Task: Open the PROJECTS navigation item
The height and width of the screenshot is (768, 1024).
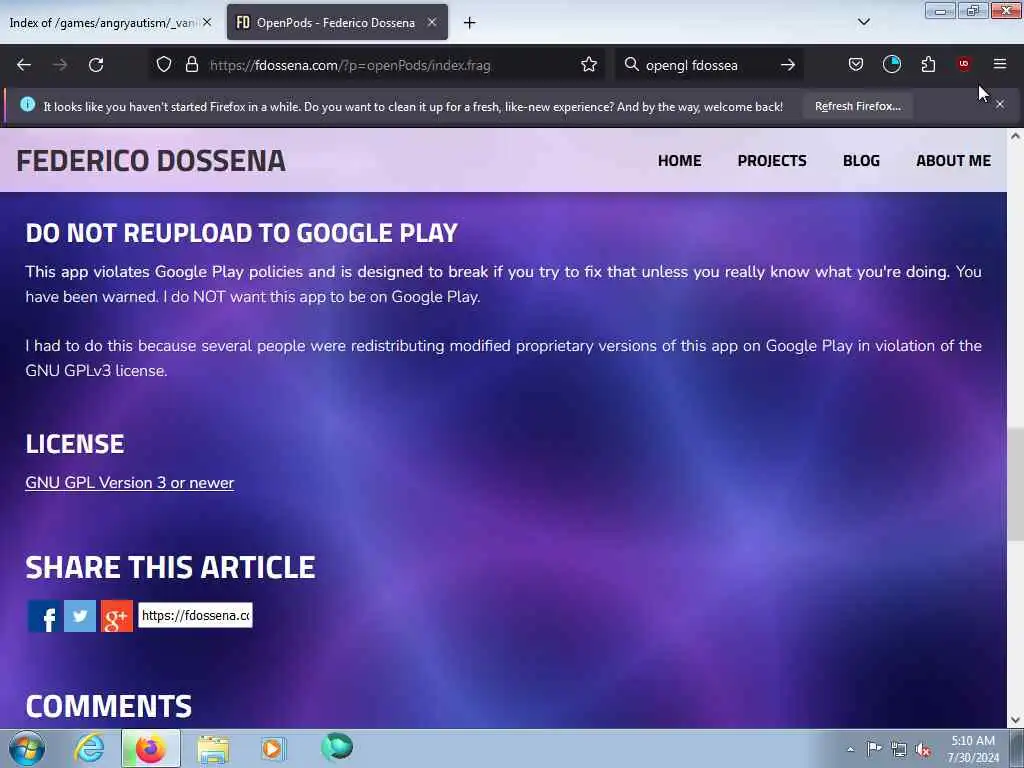Action: [x=772, y=161]
